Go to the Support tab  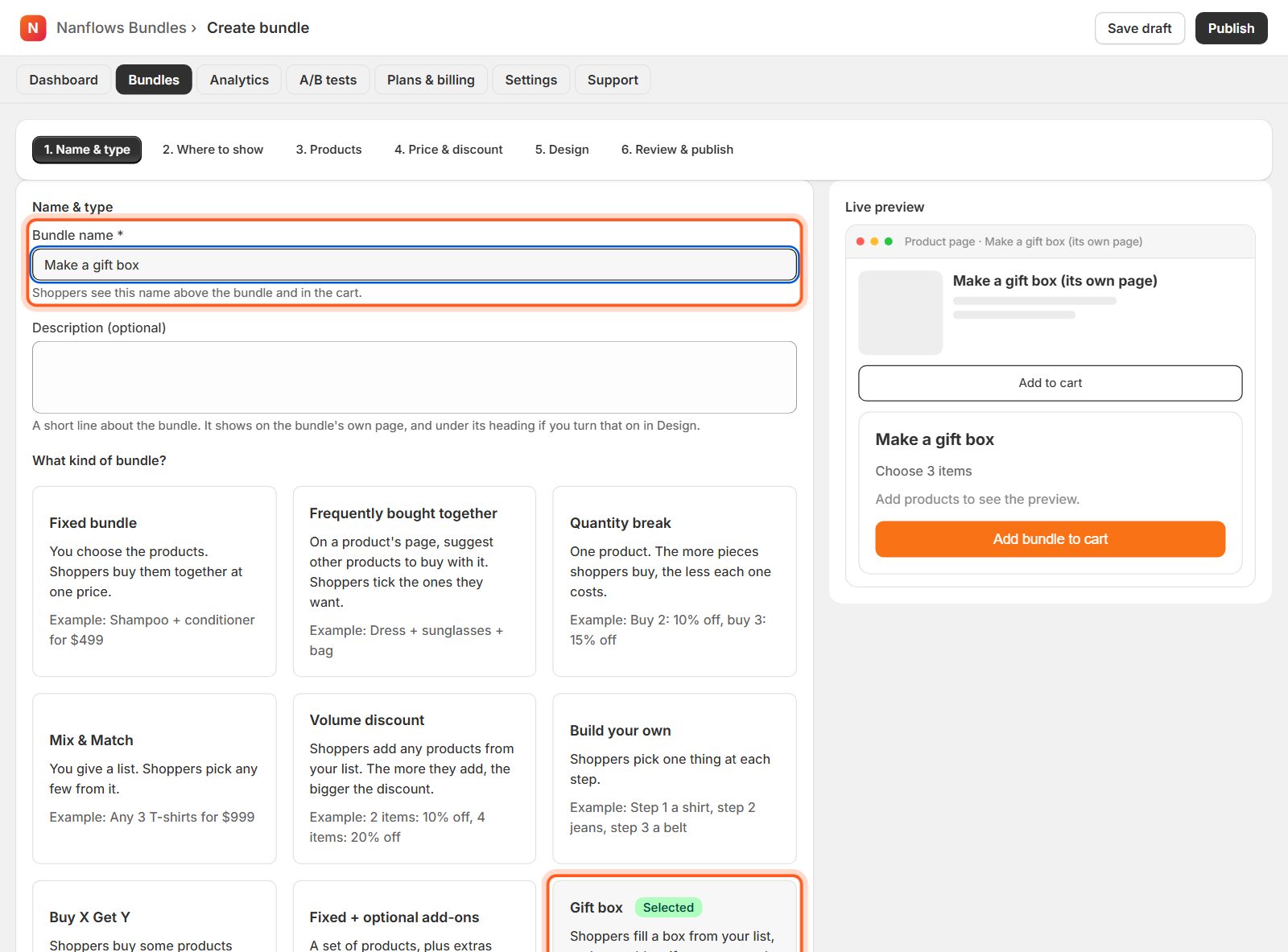tap(613, 80)
